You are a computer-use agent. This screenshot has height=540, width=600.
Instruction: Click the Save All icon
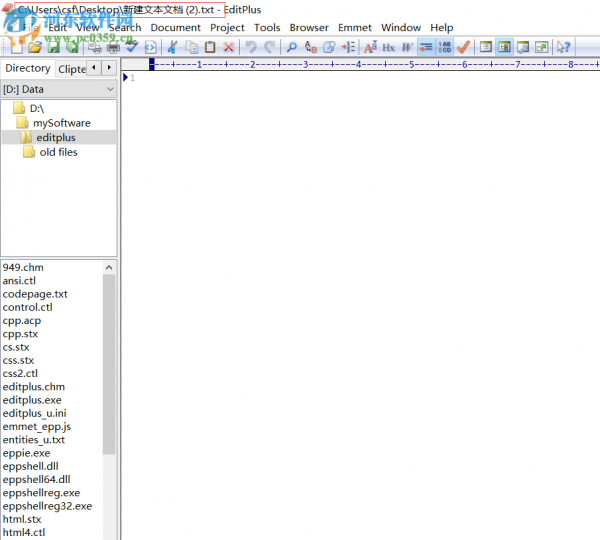coord(72,47)
